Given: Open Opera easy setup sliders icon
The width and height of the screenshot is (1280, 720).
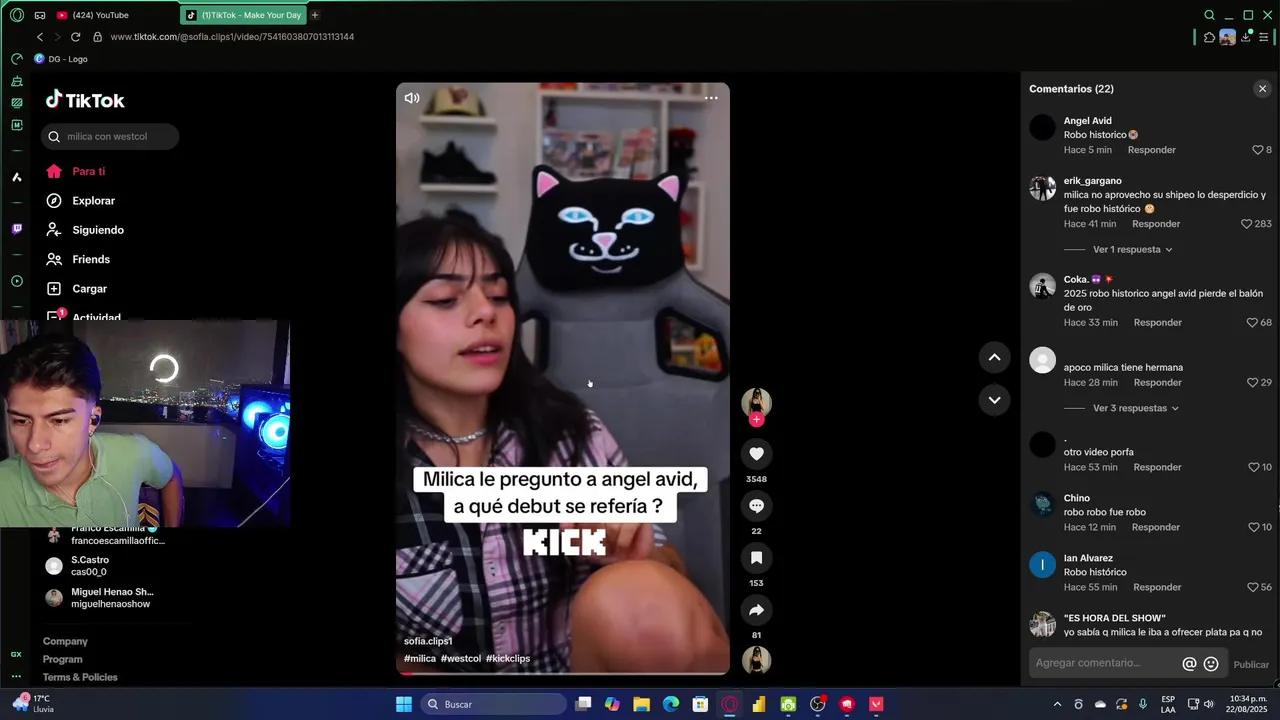Looking at the screenshot, I should pos(1264,37).
